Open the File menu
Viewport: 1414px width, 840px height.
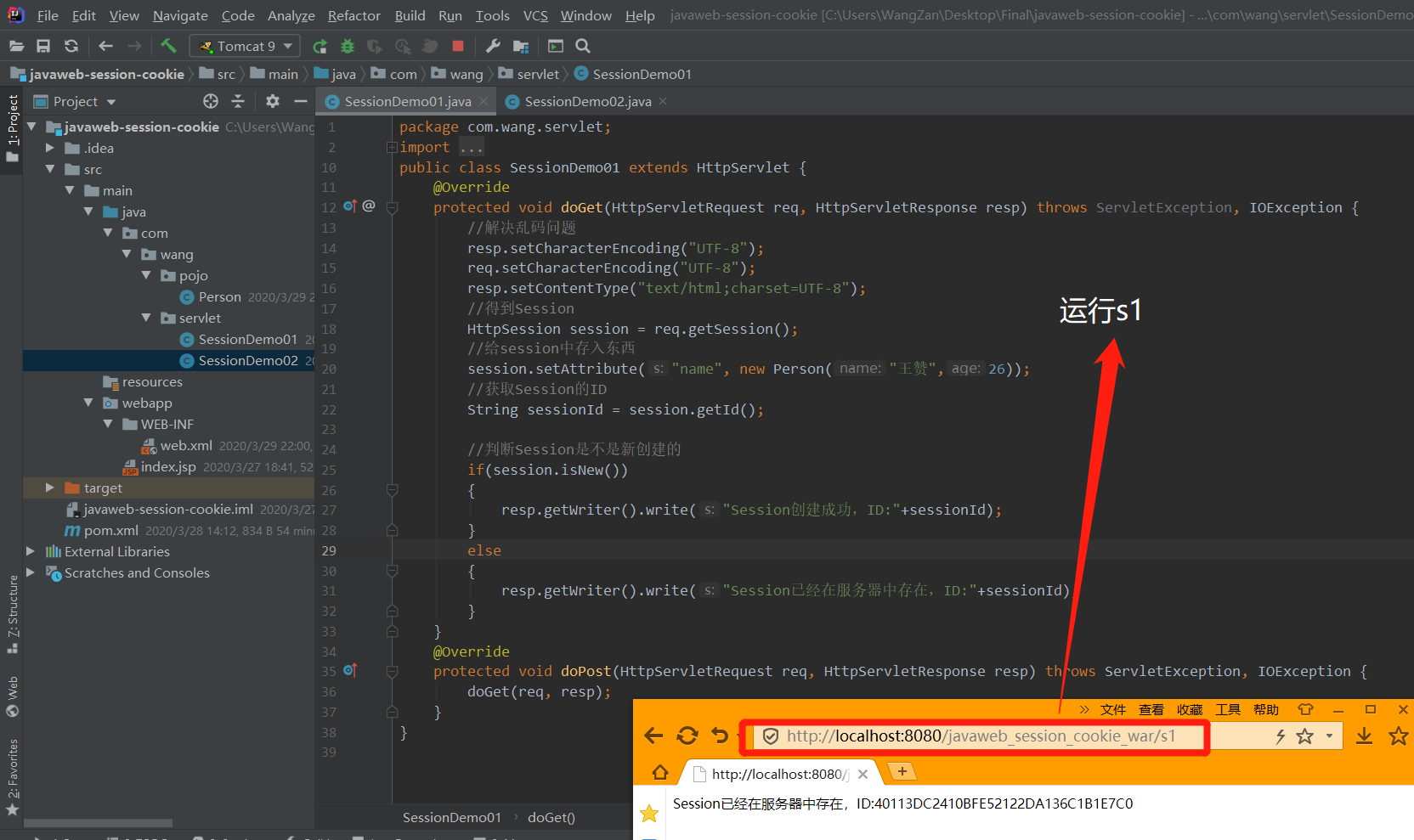click(x=48, y=15)
